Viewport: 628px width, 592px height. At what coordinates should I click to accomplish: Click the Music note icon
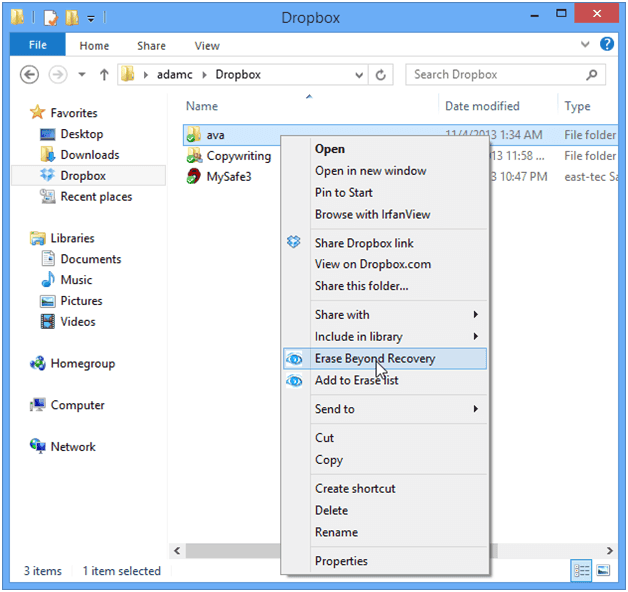pos(48,279)
